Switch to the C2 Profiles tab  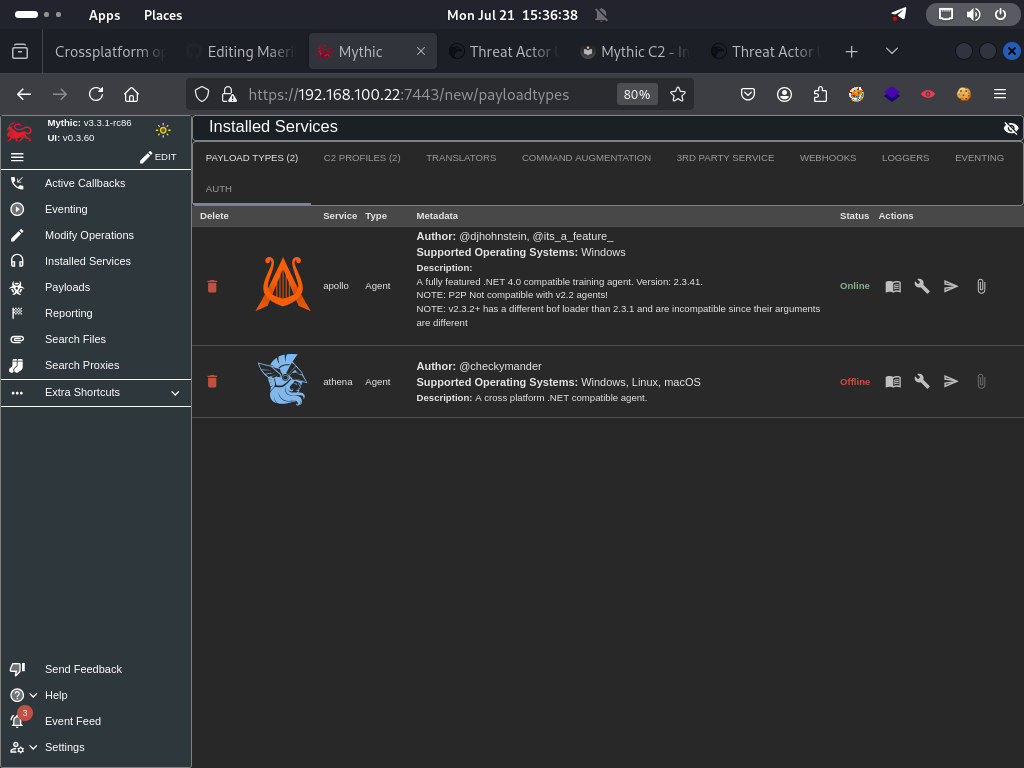(x=362, y=158)
